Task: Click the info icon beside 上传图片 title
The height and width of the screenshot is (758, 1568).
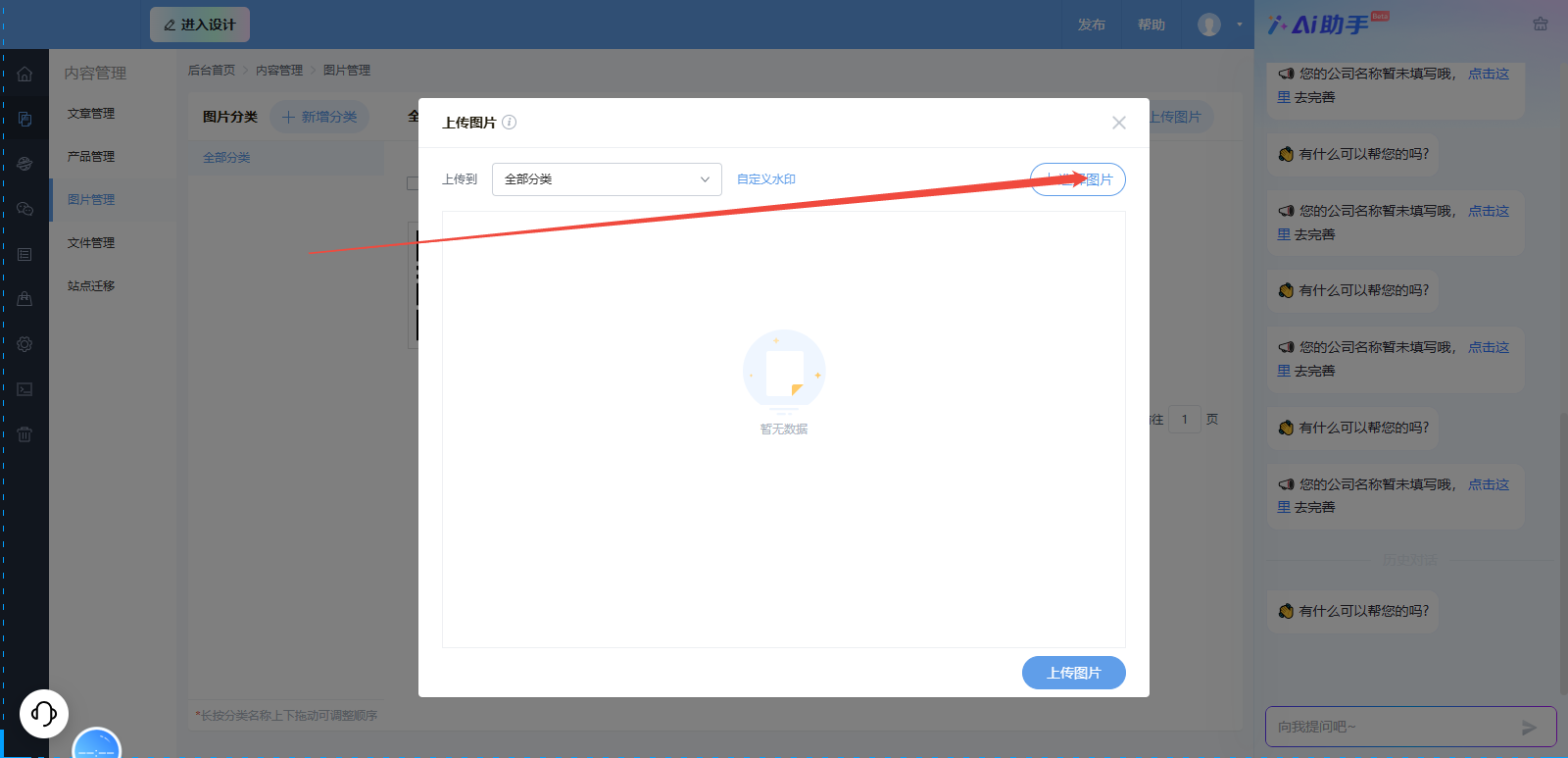Action: tap(509, 123)
